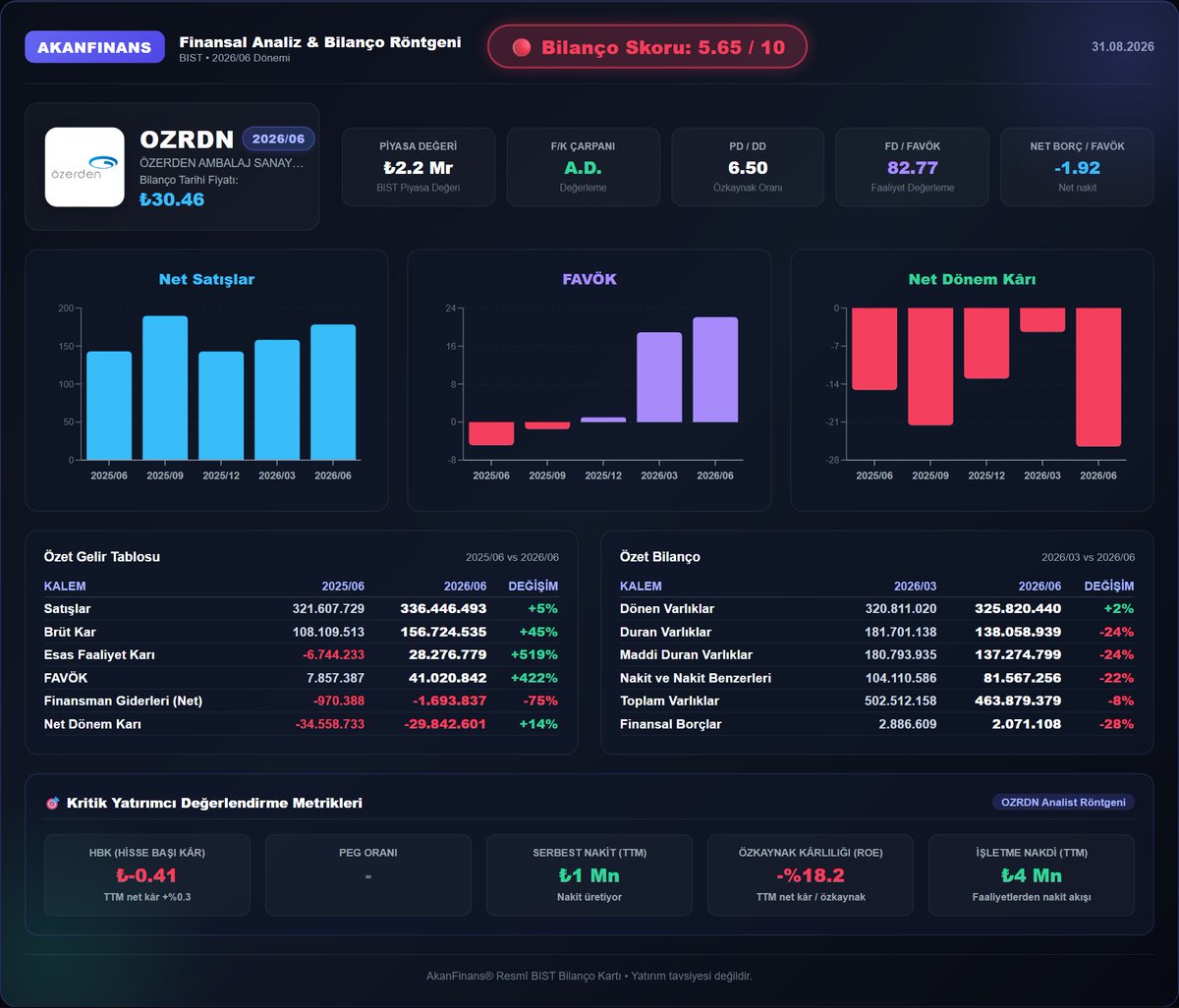Open the HBK (Hisse Başı Kâr) ₺-0.41 card
Image resolution: width=1179 pixels, height=1008 pixels.
tap(147, 875)
